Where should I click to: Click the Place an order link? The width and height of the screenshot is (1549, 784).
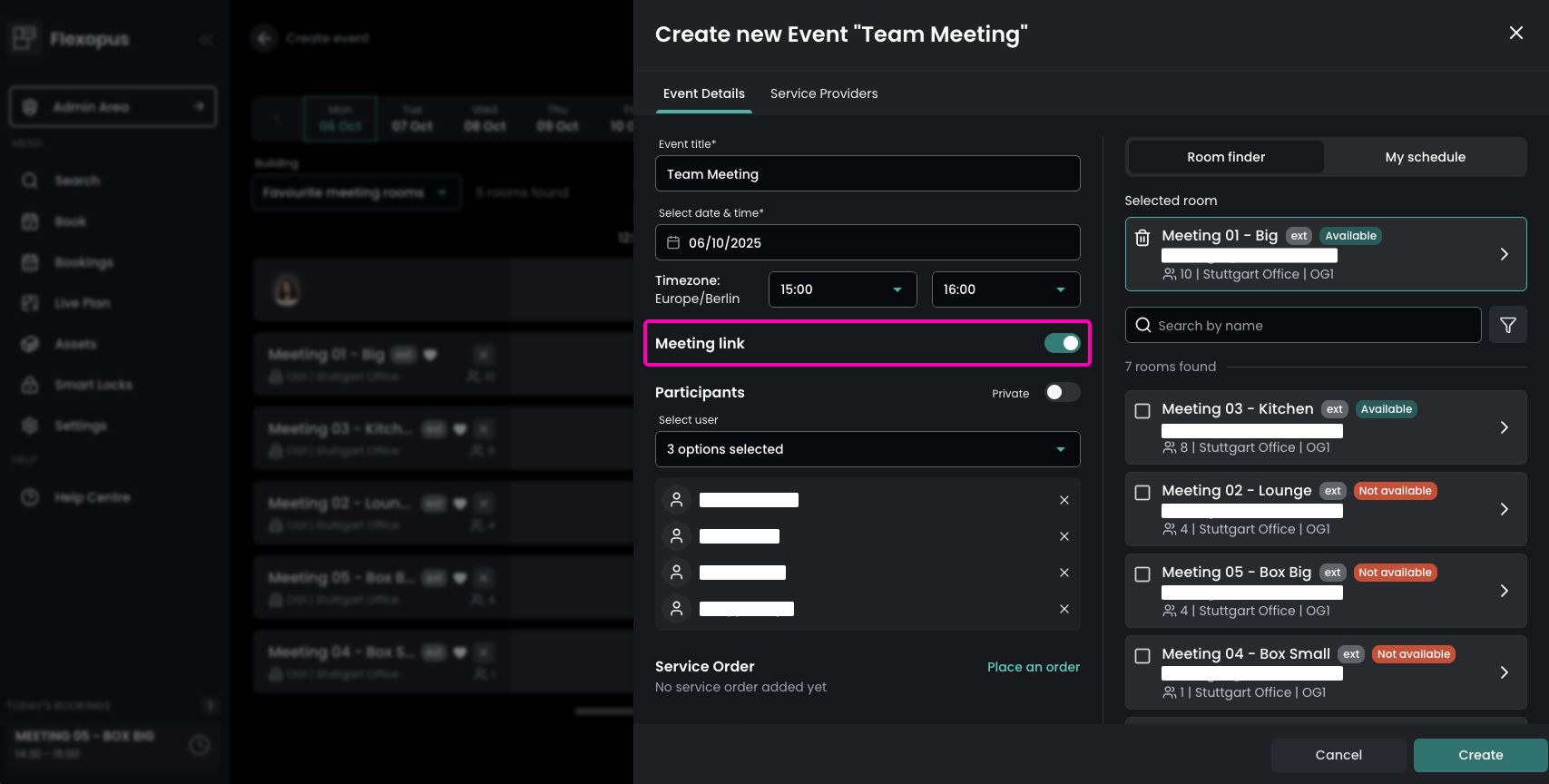pyautogui.click(x=1033, y=667)
